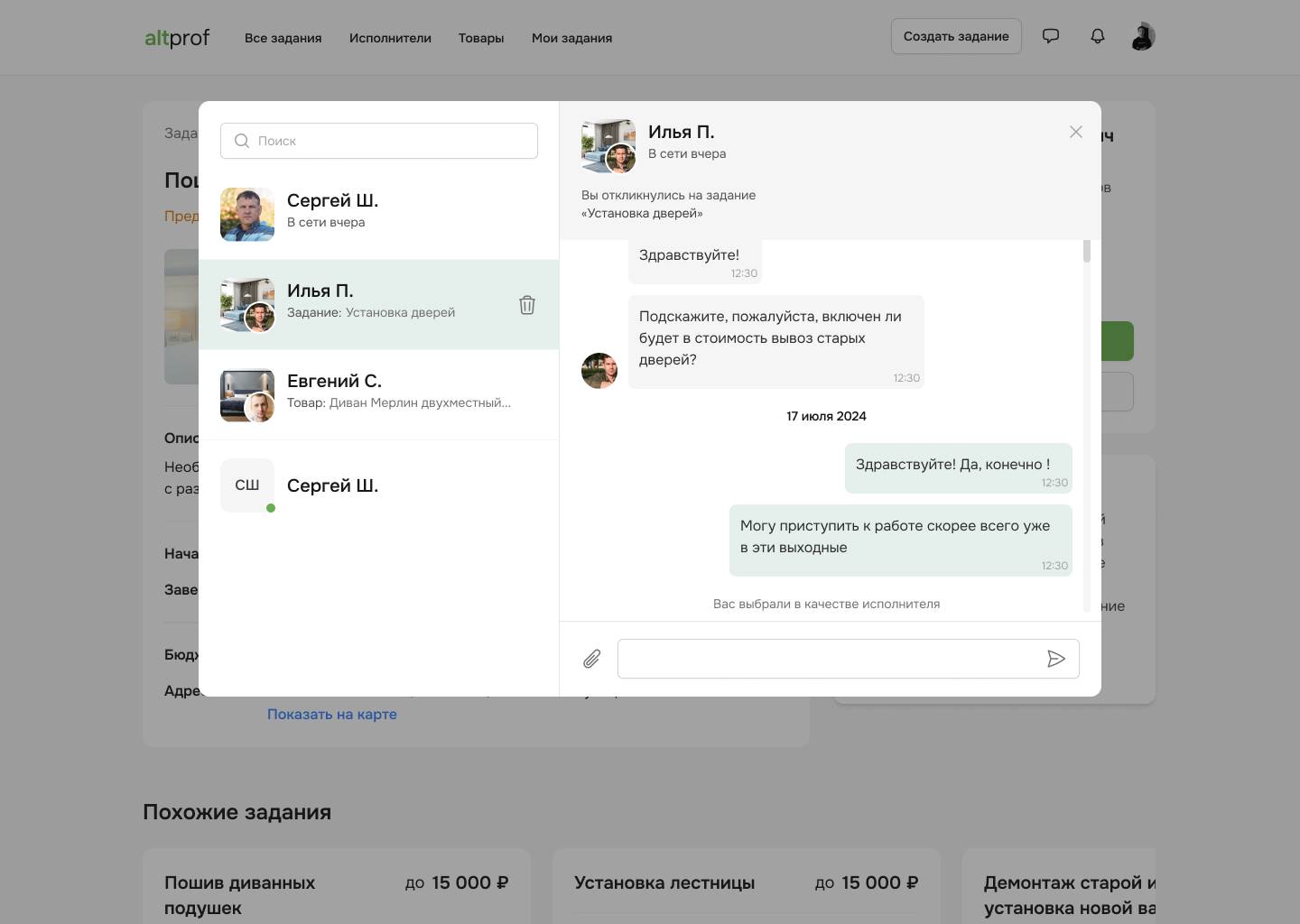The width and height of the screenshot is (1300, 924).
Task: Go to Мои задания
Action: [571, 38]
